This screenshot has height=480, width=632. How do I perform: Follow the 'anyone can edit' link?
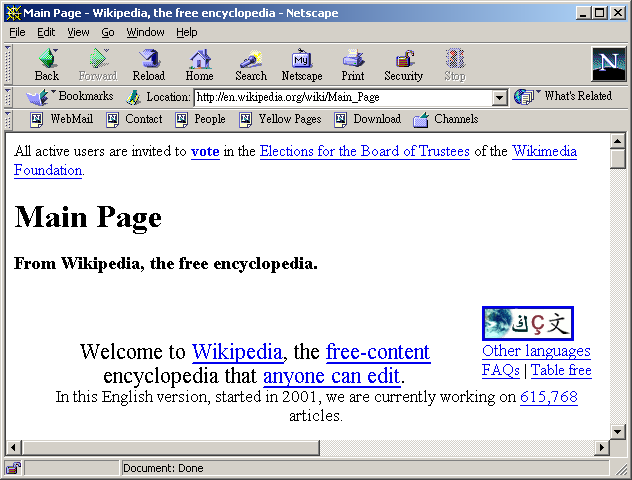[x=331, y=376]
